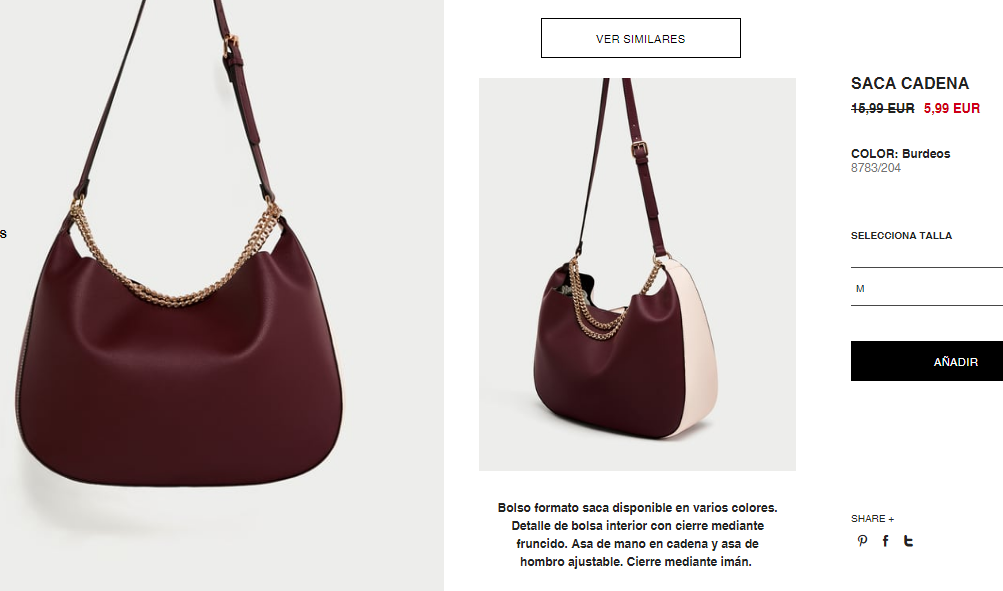Image resolution: width=1003 pixels, height=591 pixels.
Task: Click the reference number 8783/204
Action: [876, 168]
